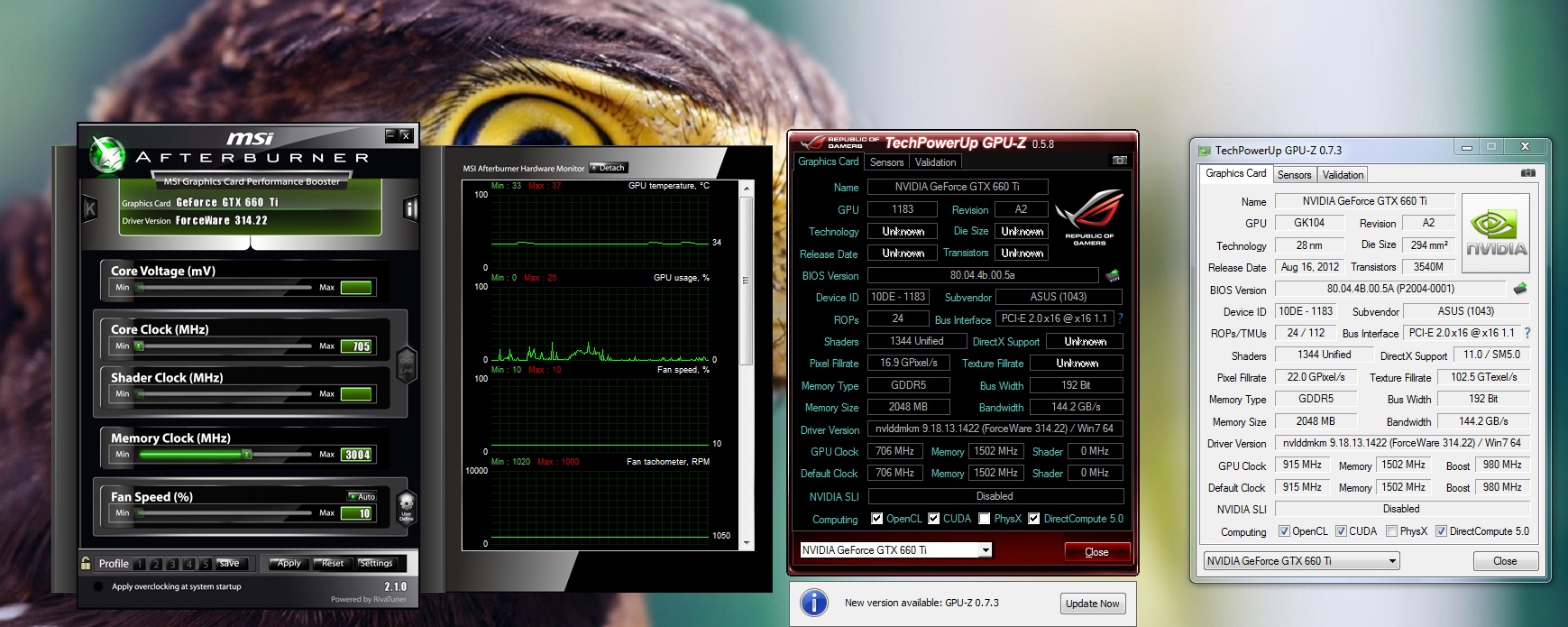Viewport: 1568px width, 627px height.
Task: Click the screenshot camera icon in GPU-Z 0.7.3
Action: coord(1527,173)
